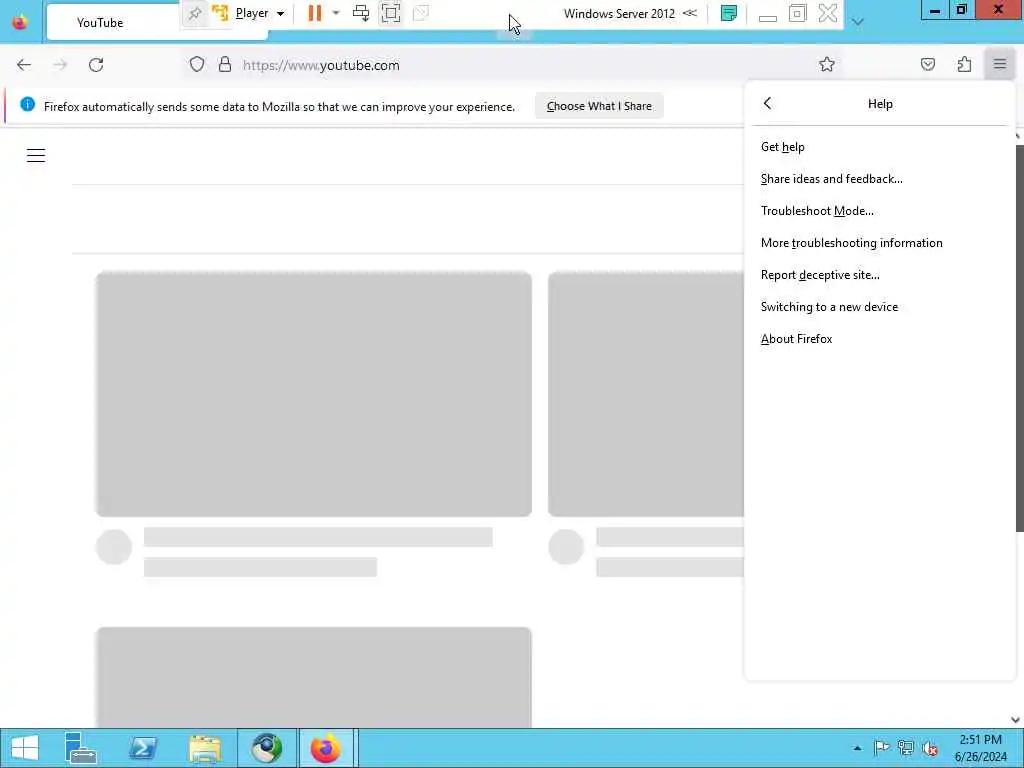Viewport: 1024px width, 768px height.
Task: Go back from the Help submenu
Action: coord(767,103)
